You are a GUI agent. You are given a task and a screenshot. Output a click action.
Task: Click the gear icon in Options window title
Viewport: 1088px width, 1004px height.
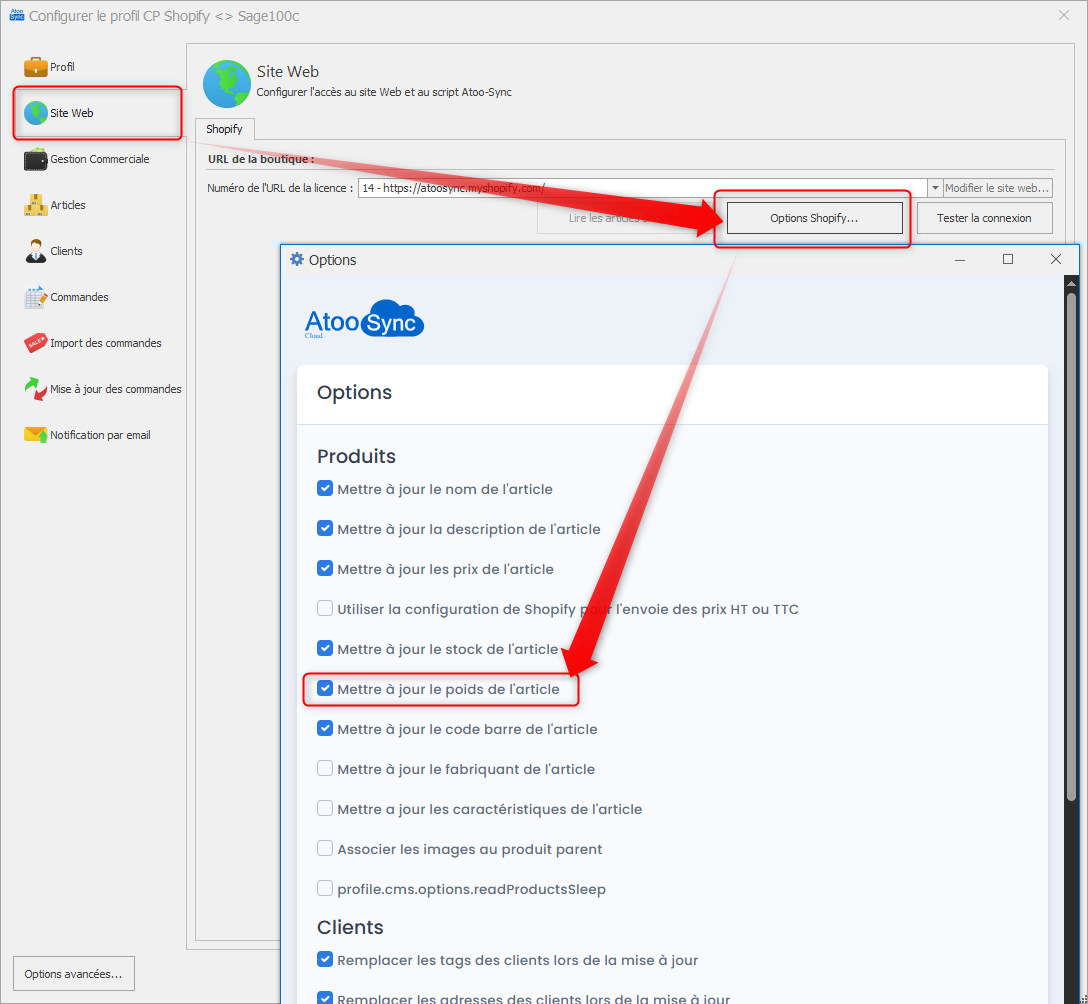point(297,259)
